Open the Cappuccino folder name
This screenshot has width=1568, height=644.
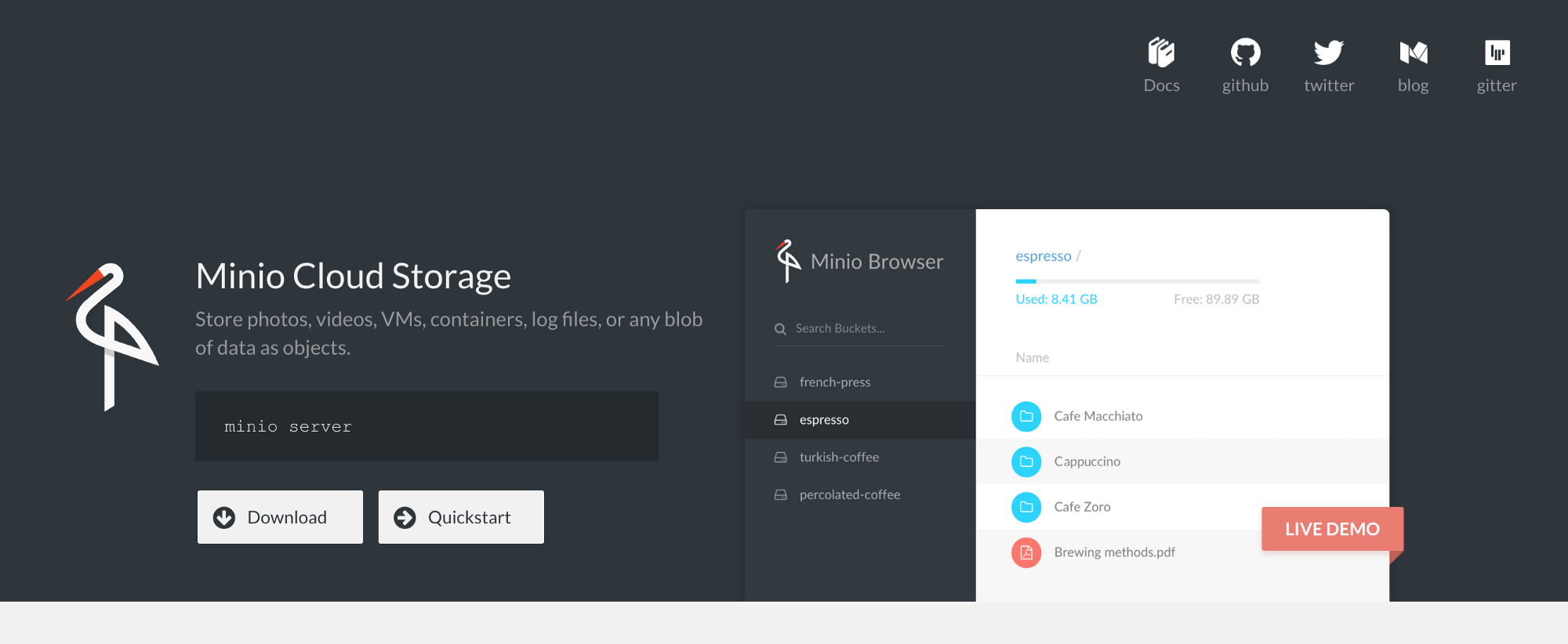pos(1087,461)
